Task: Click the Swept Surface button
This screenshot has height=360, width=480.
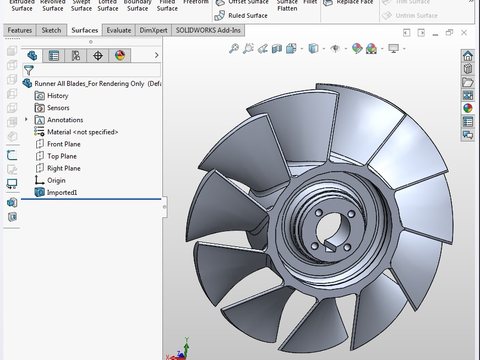Action: (81, 6)
